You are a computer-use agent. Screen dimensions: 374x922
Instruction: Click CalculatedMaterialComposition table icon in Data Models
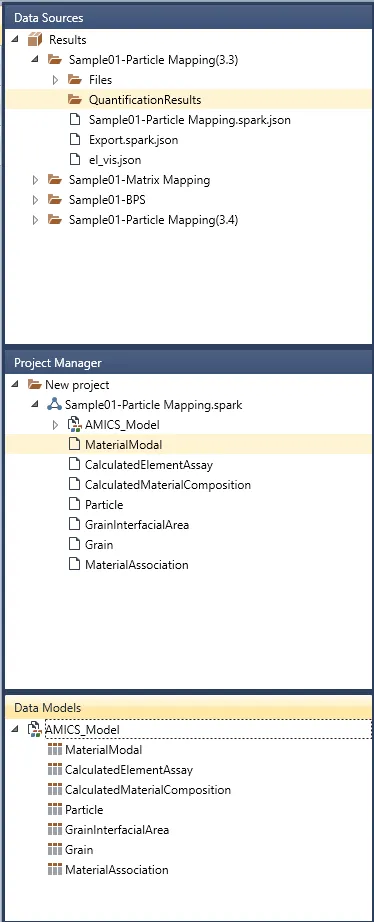55,790
